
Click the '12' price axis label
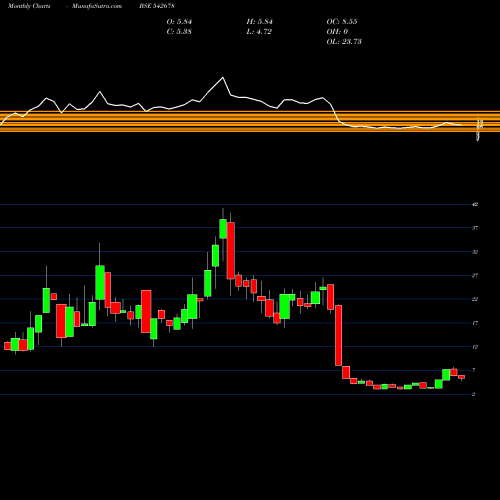475,347
